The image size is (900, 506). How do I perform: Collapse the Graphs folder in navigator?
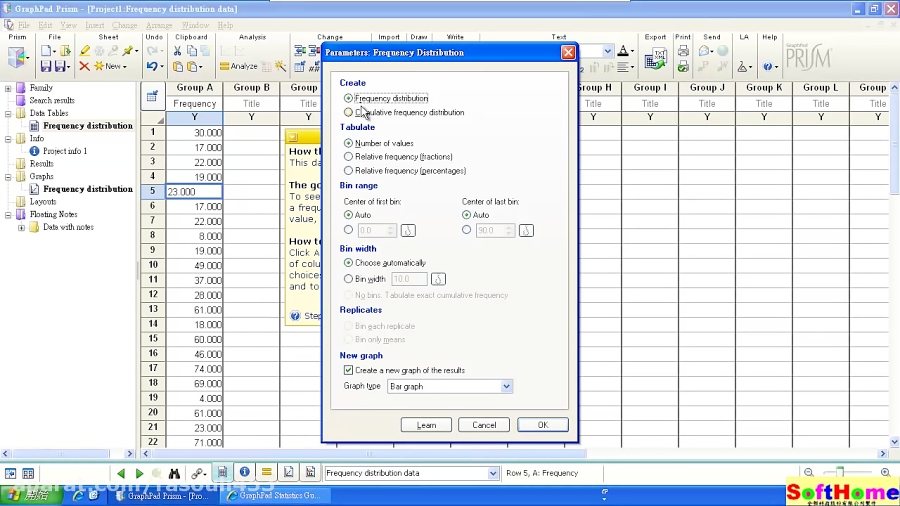click(8, 176)
